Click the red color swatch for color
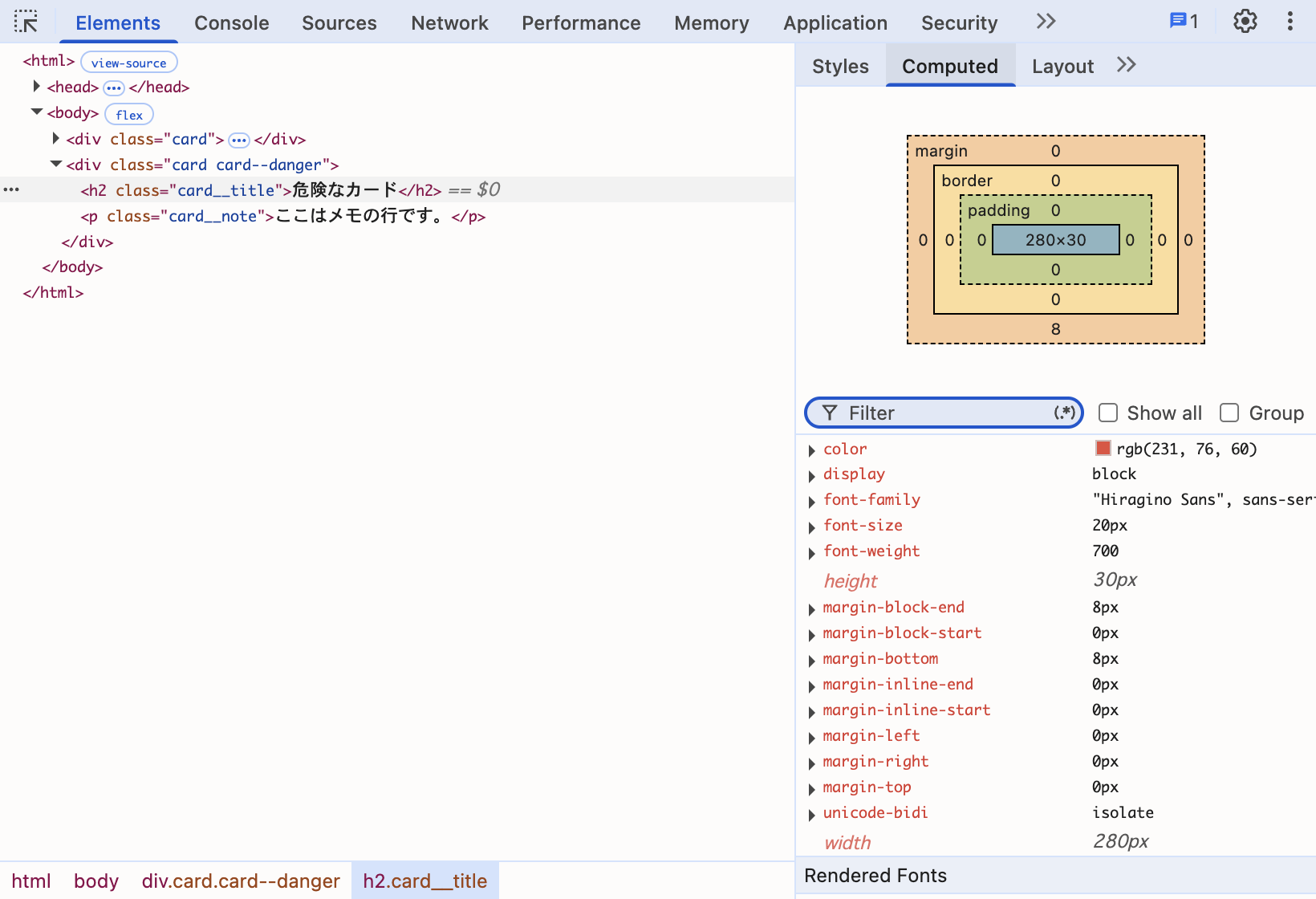The height and width of the screenshot is (899, 1316). click(x=1103, y=448)
